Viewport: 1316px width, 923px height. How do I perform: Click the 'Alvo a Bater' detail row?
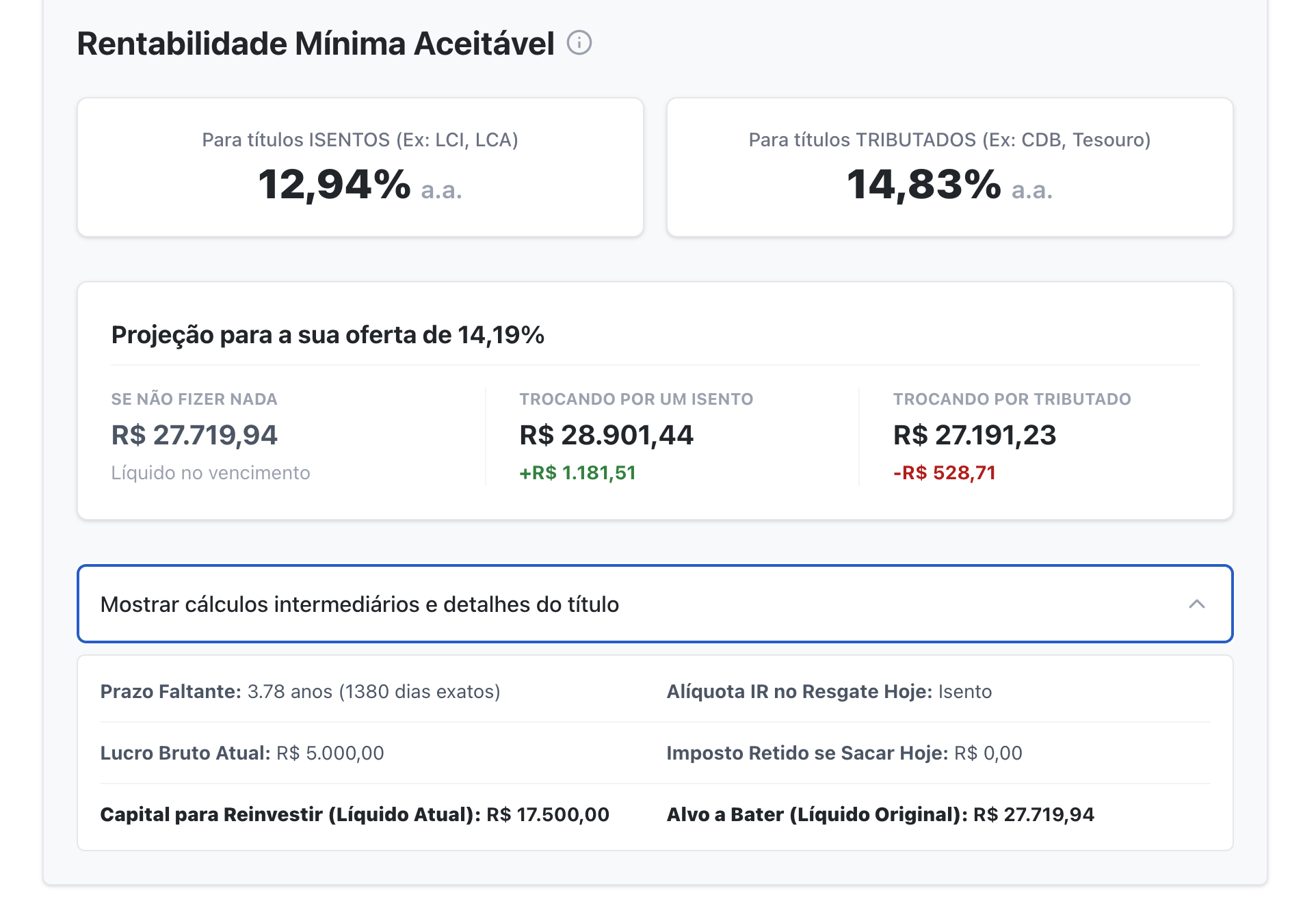click(880, 814)
